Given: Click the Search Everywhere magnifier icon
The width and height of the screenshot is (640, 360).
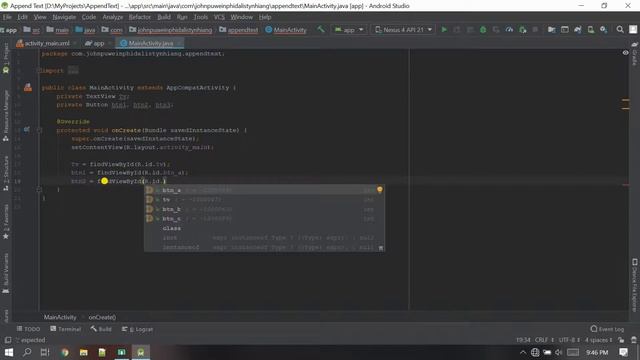Looking at the screenshot, I should [x=620, y=30].
